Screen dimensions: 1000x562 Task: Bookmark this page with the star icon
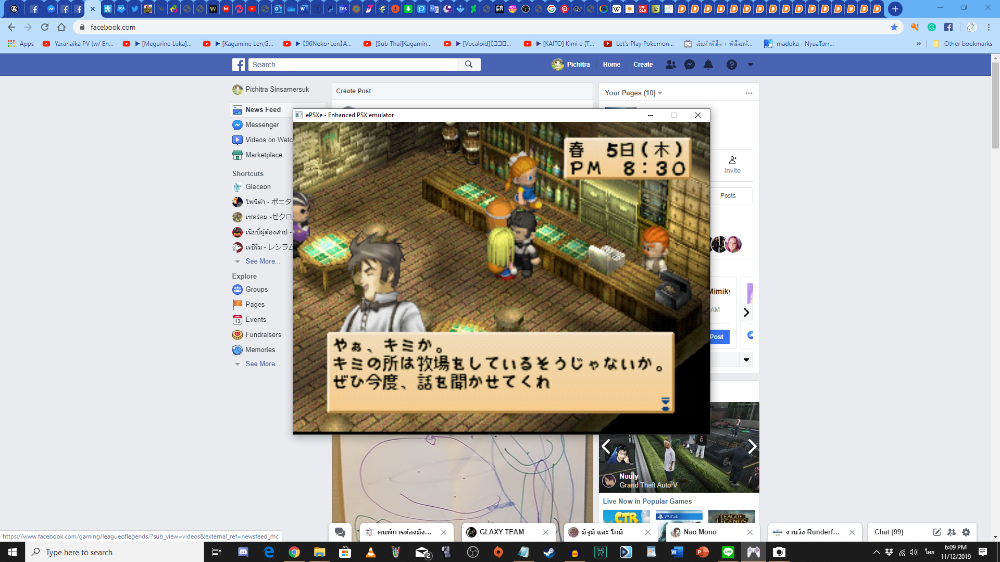click(894, 27)
